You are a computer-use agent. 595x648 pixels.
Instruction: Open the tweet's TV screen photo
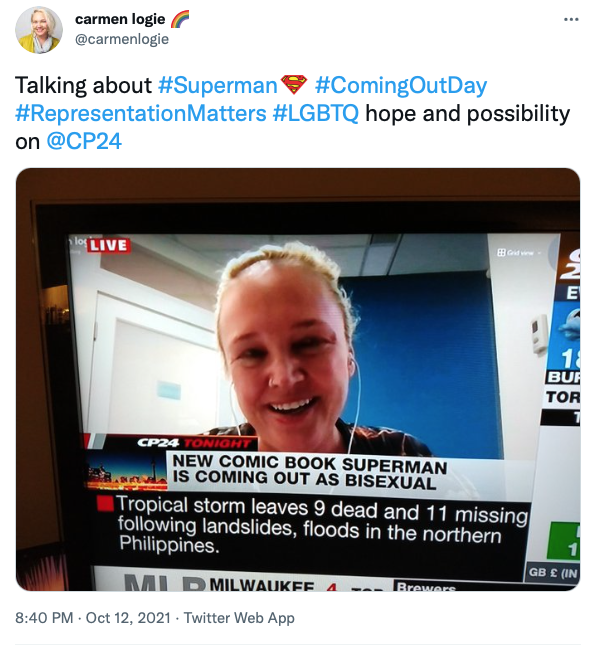coord(298,379)
